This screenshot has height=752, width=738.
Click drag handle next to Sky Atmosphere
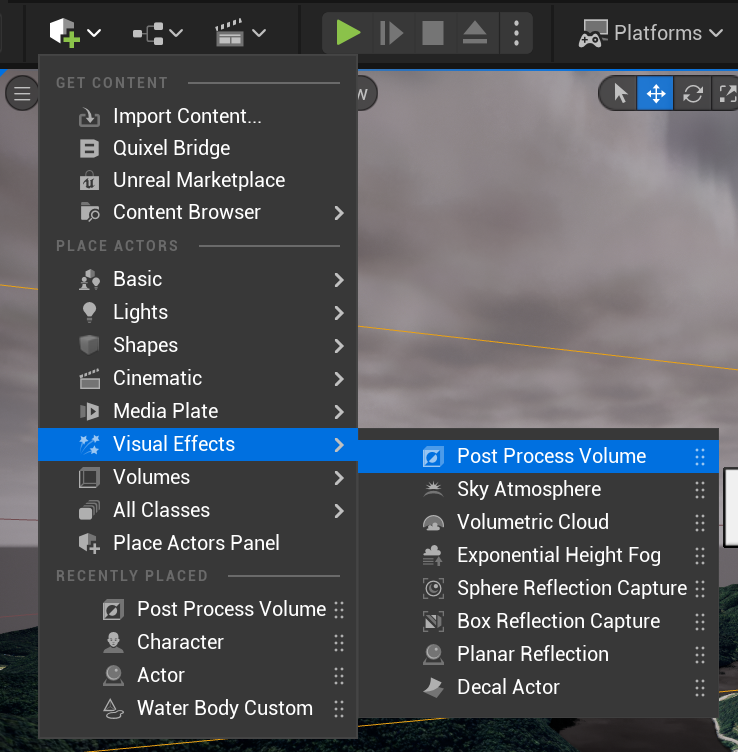coord(700,490)
